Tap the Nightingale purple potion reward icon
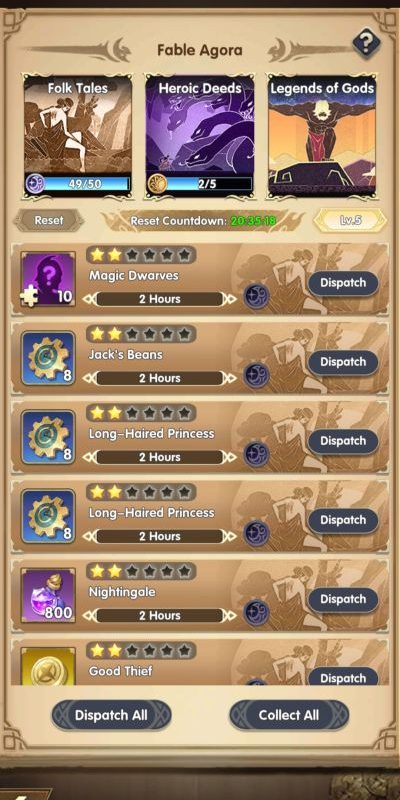The width and height of the screenshot is (400, 800). 48,595
